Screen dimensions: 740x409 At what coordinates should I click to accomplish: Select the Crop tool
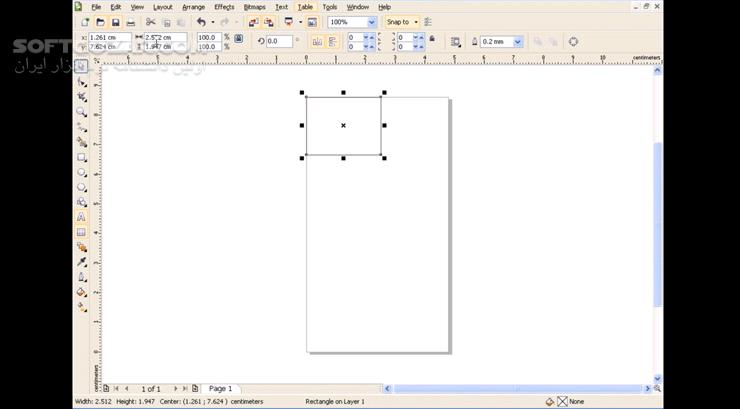pos(82,97)
